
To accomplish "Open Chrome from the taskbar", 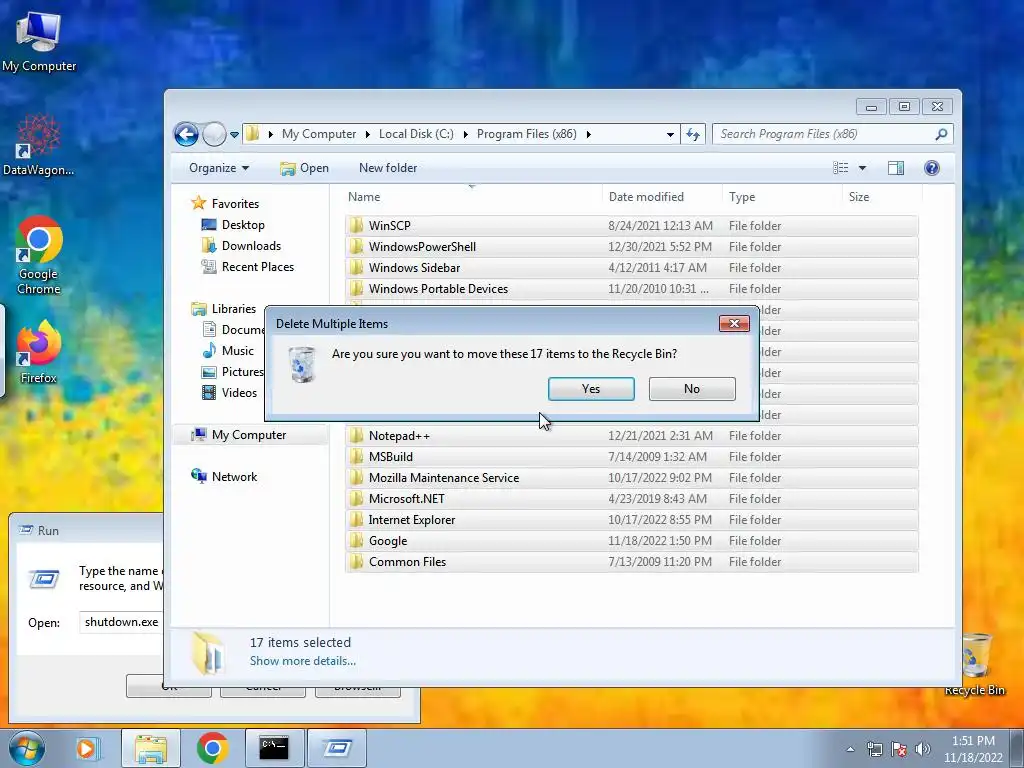I will [212, 748].
